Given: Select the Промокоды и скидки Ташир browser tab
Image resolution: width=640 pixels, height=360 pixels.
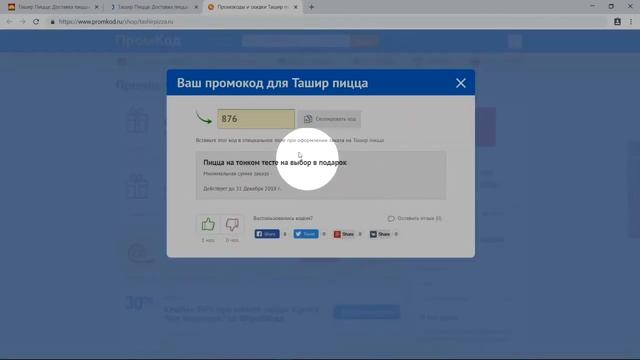Looking at the screenshot, I should 252,7.
